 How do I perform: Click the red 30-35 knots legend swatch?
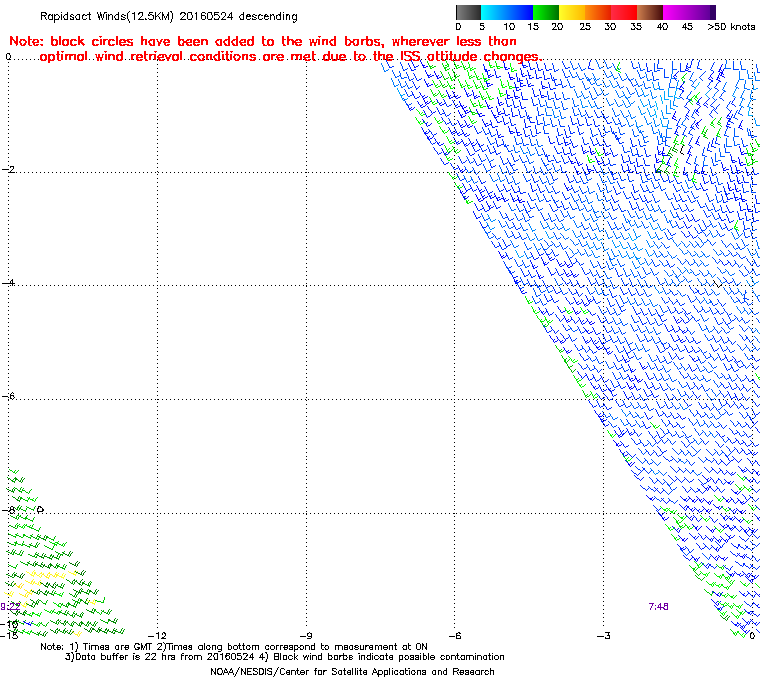tap(624, 12)
